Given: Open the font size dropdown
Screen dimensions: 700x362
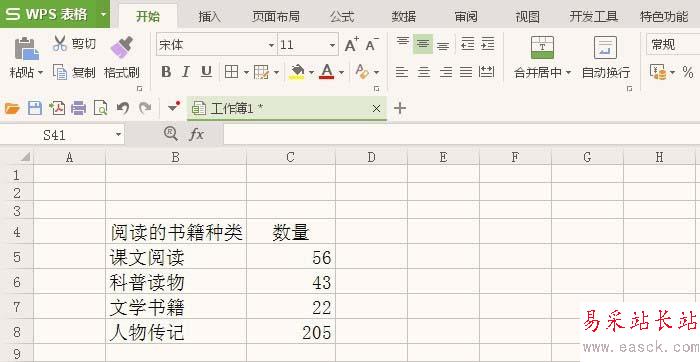Looking at the screenshot, I should point(332,45).
